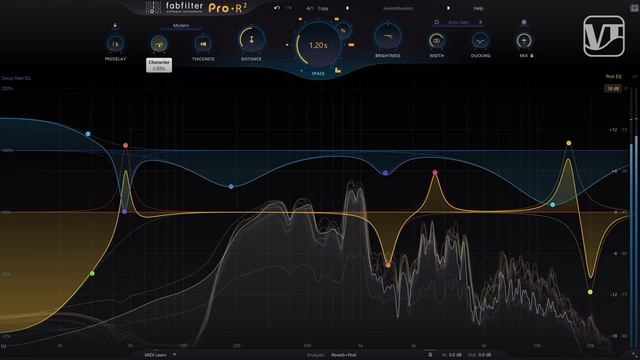Click the Thickness knob
The height and width of the screenshot is (360, 640).
pyautogui.click(x=203, y=44)
